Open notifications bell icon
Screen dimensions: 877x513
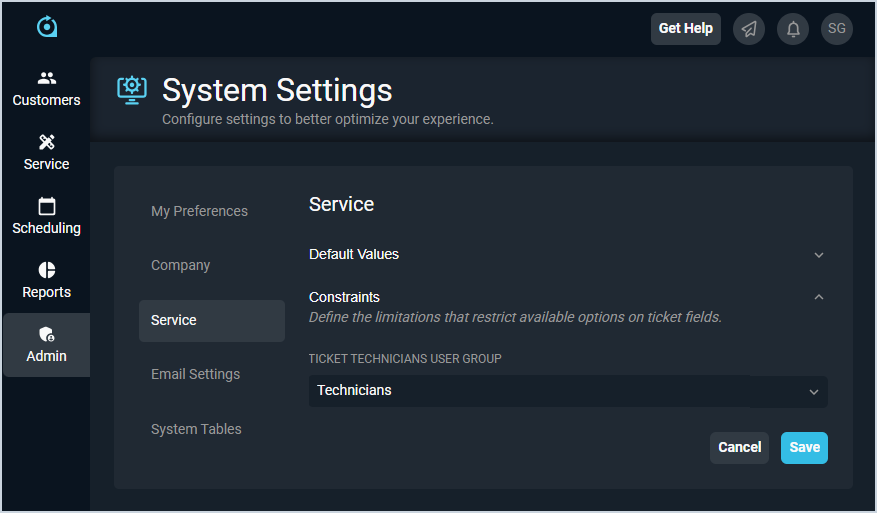click(x=793, y=29)
